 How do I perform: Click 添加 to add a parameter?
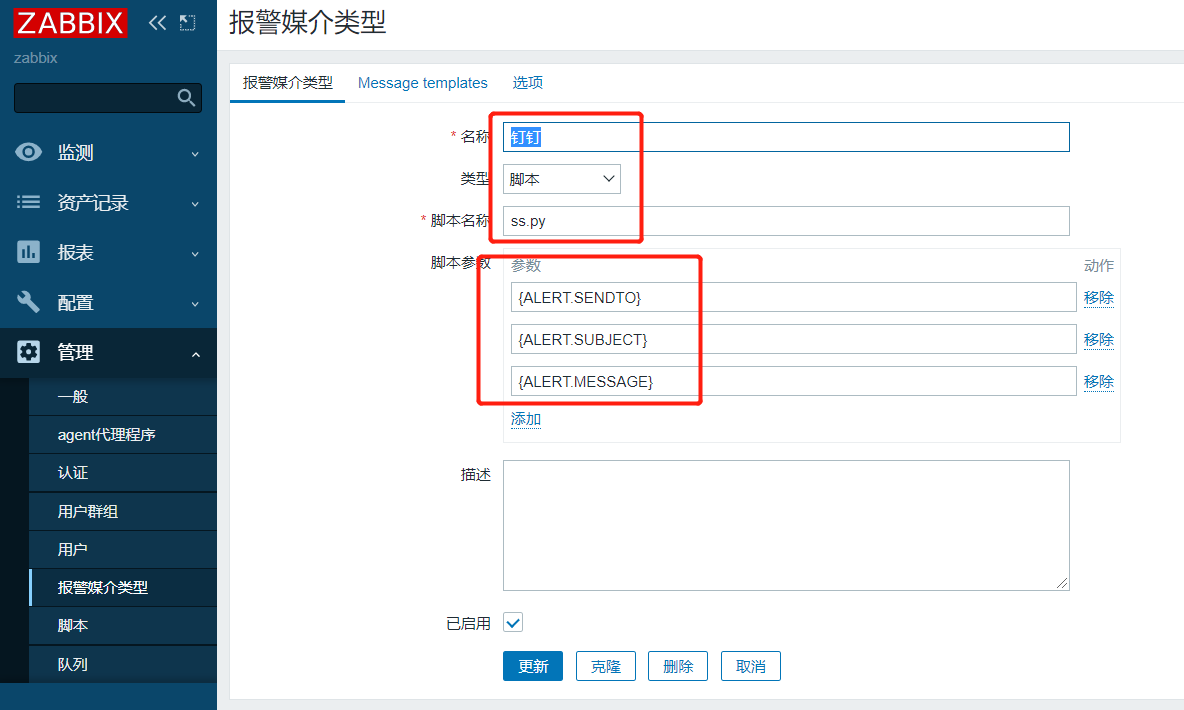526,419
